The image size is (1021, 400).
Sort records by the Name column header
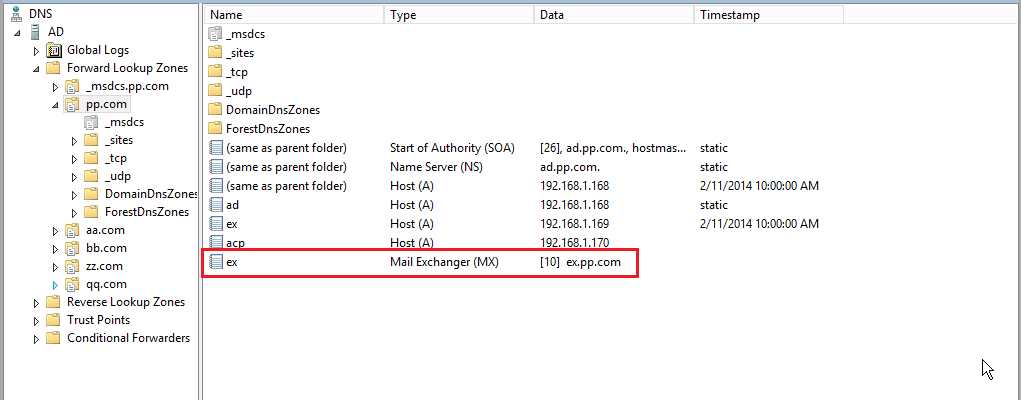click(294, 15)
